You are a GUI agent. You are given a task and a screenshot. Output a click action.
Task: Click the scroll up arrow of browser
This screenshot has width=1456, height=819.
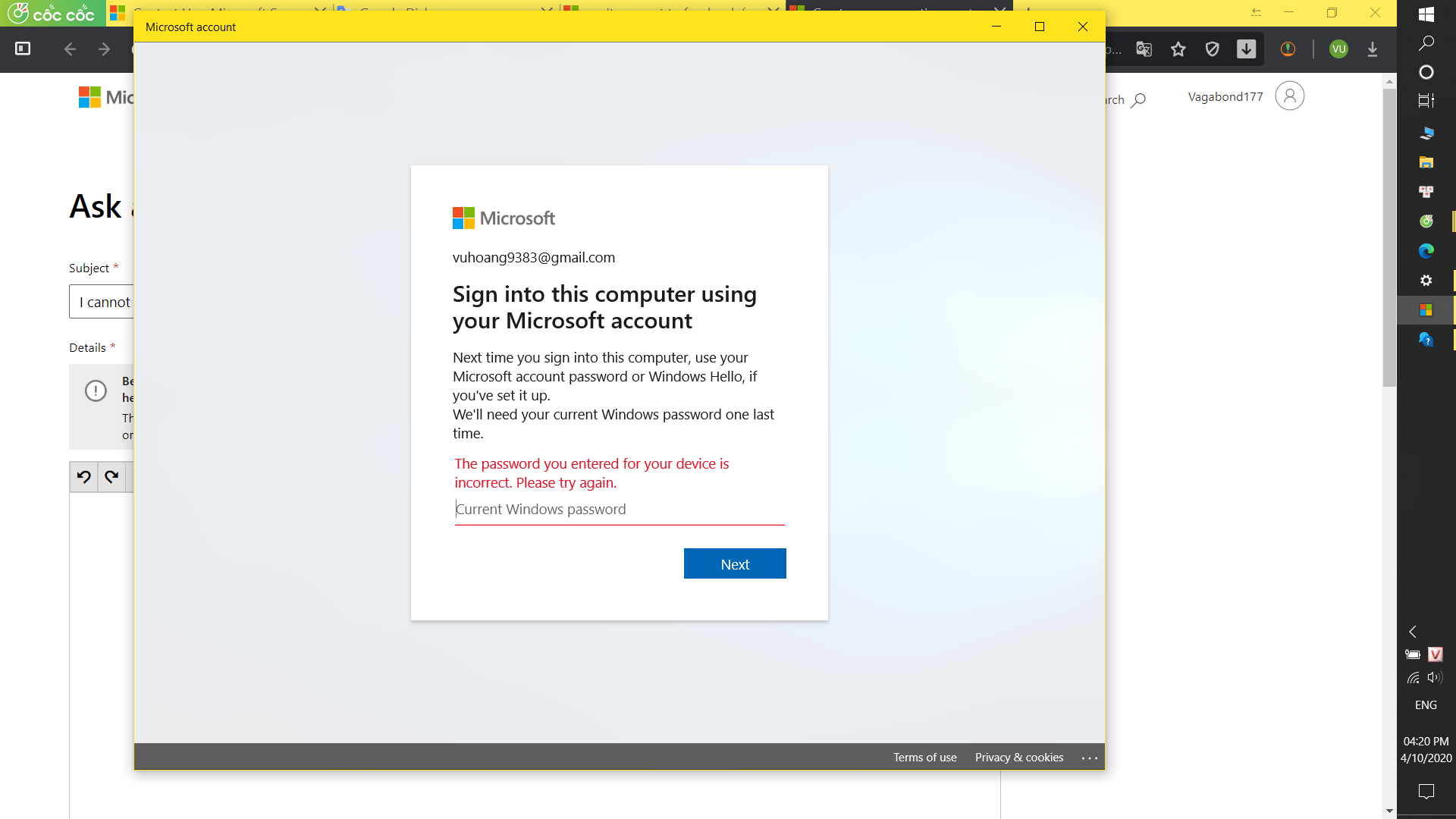pos(1389,80)
